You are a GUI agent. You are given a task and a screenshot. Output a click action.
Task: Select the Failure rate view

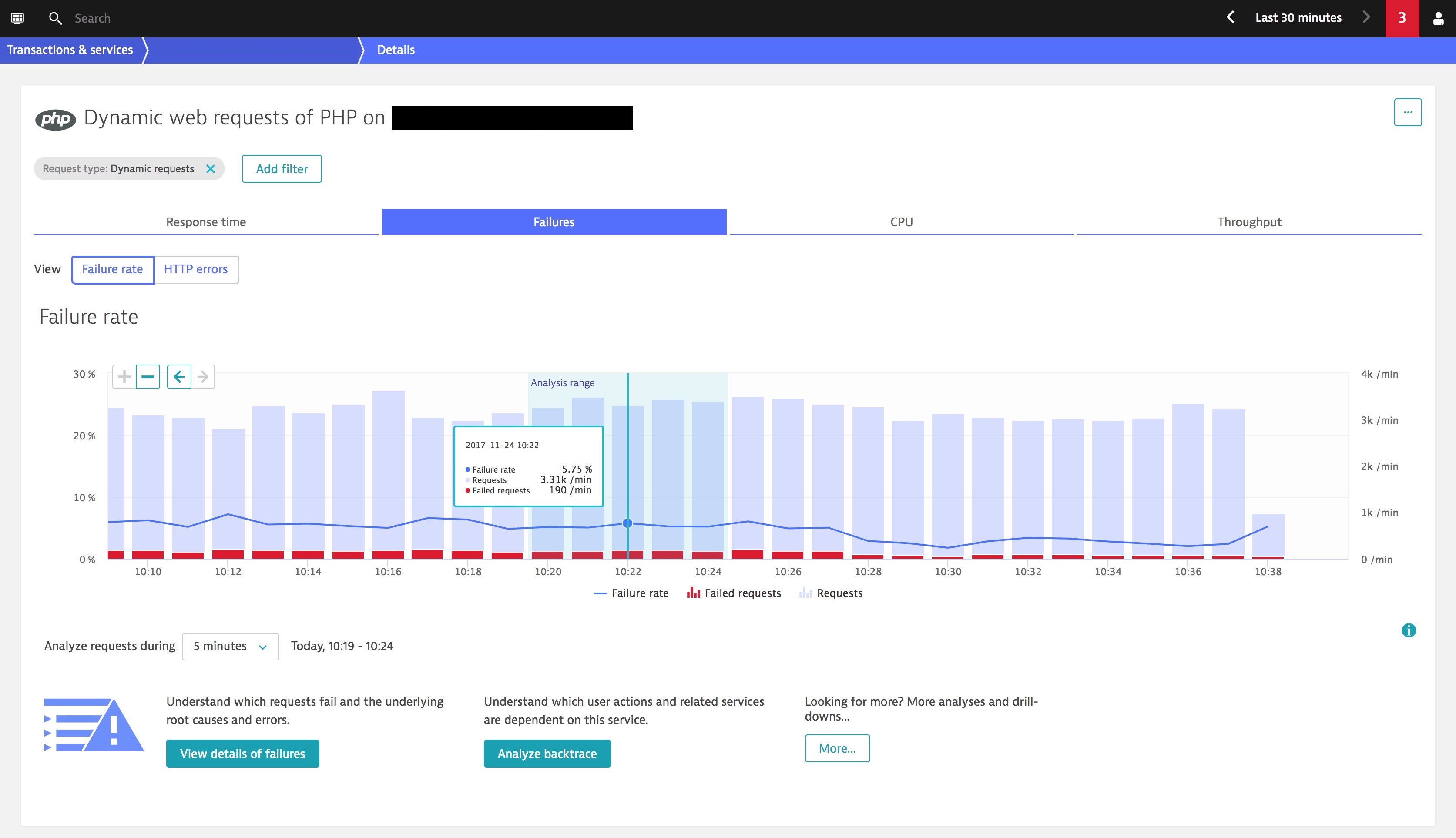pos(113,269)
